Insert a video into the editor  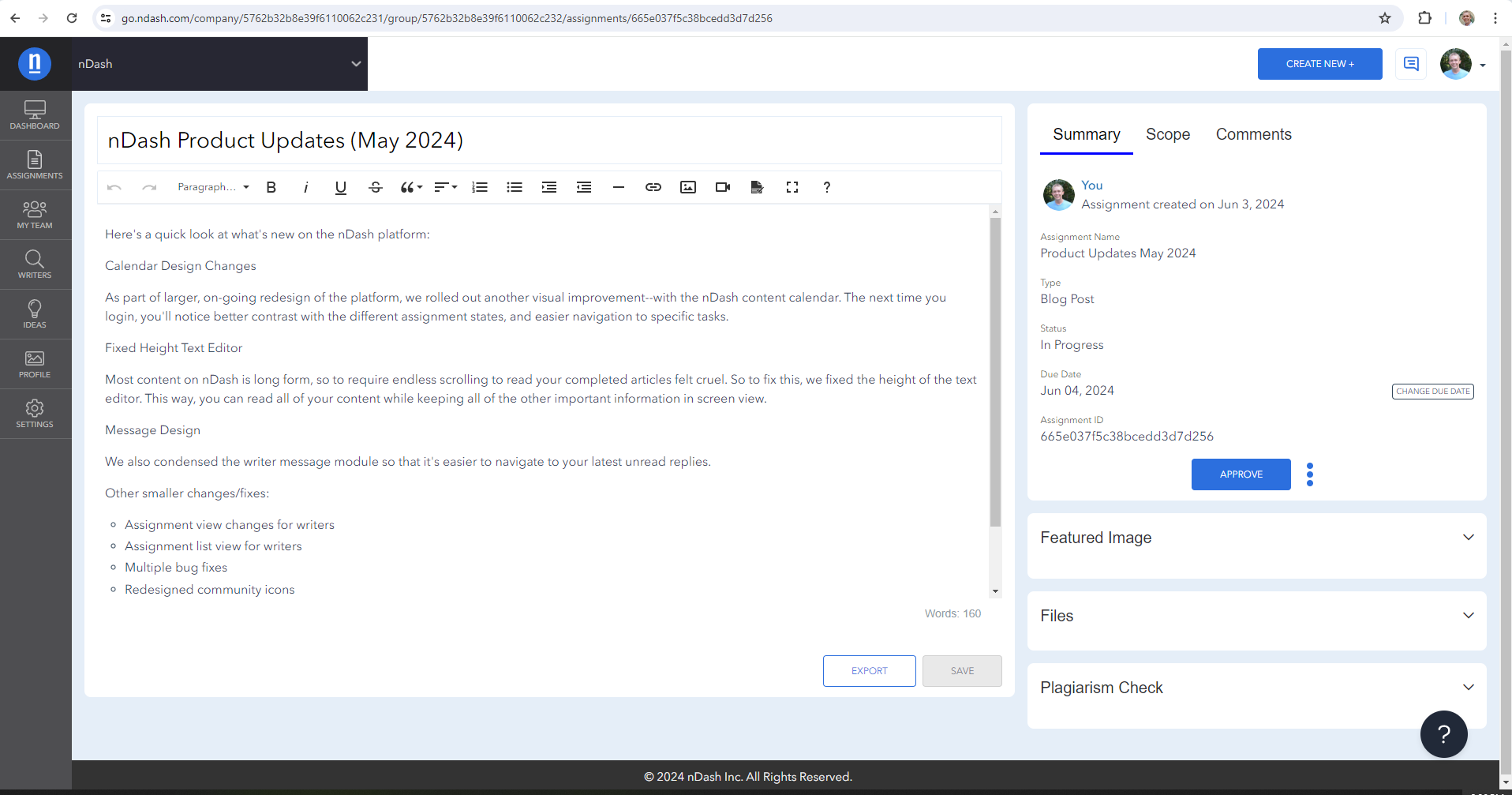pyautogui.click(x=723, y=187)
